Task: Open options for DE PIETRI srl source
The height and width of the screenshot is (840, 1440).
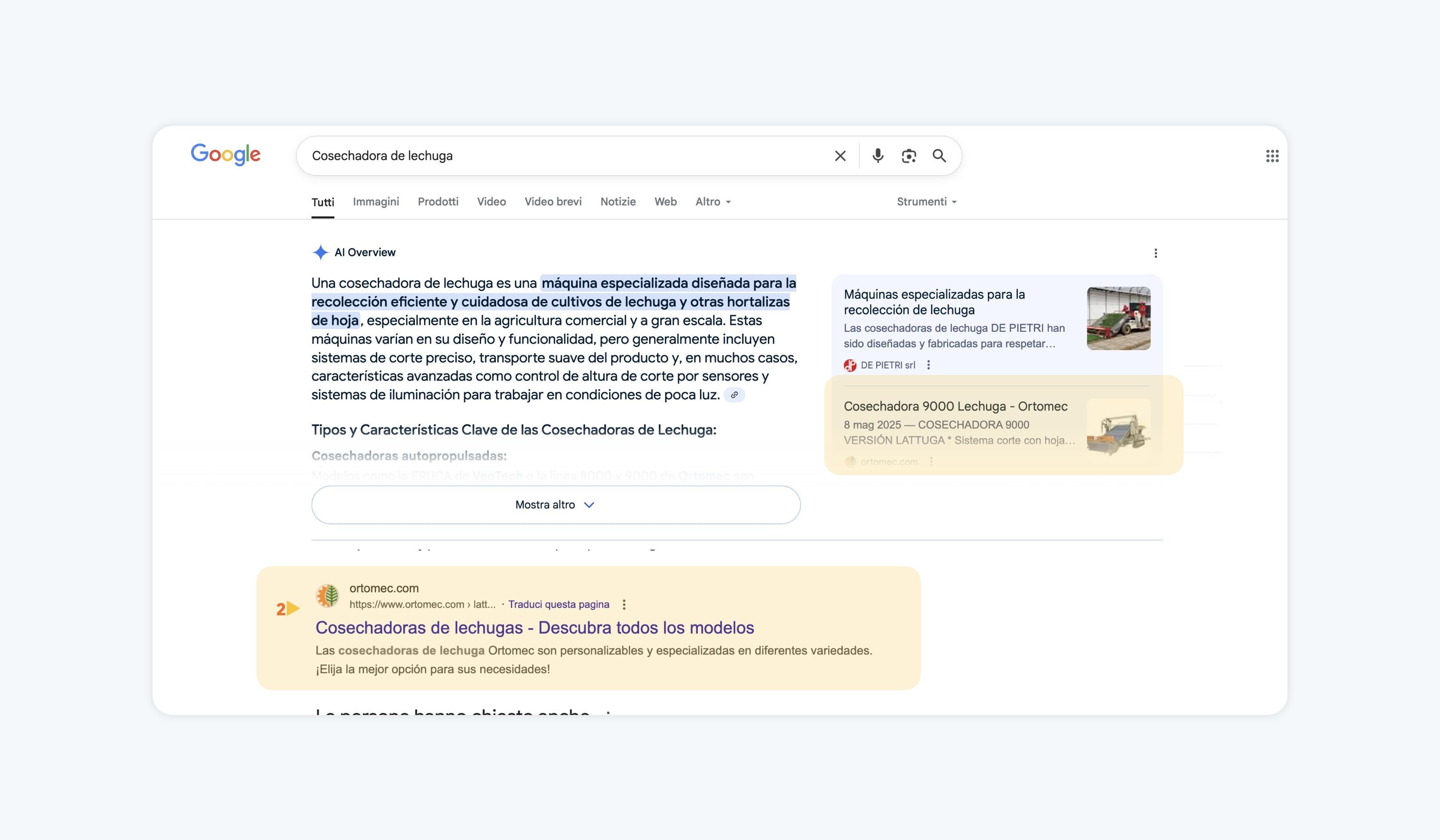Action: tap(929, 365)
